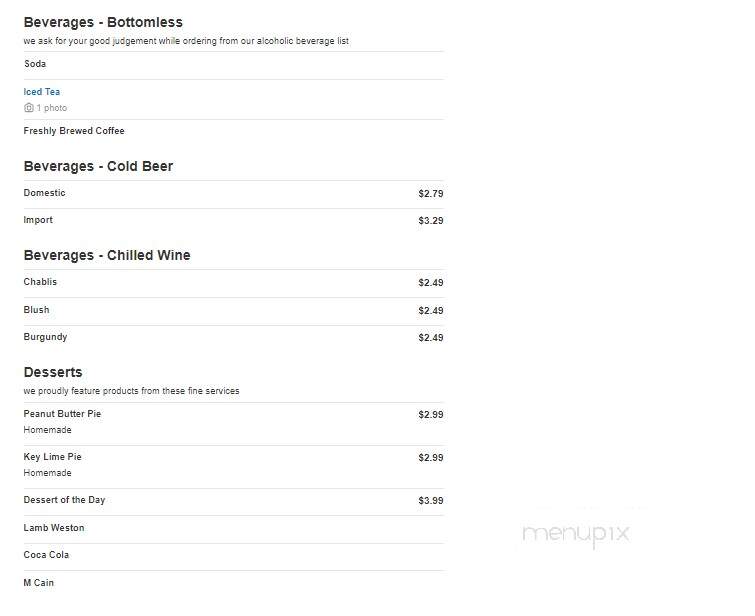
Task: Click the menupix watermark logo
Action: 576,535
